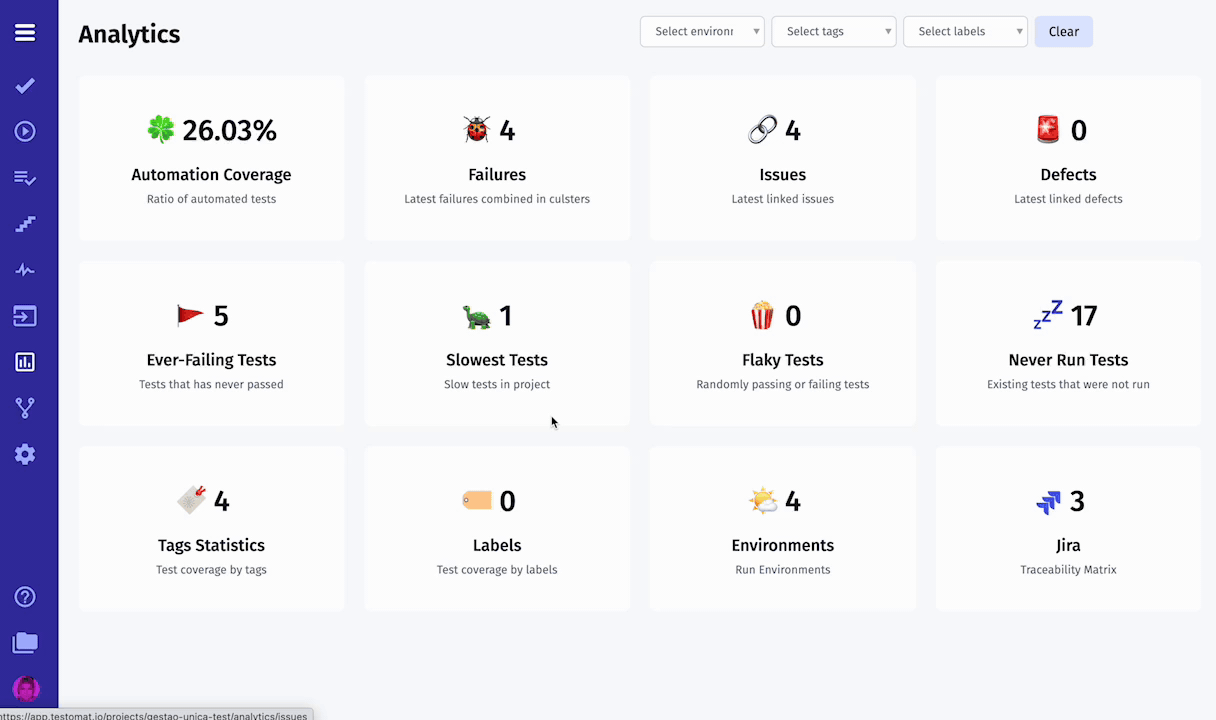1216x720 pixels.
Task: Open the Failures analytics card
Action: [x=497, y=158]
